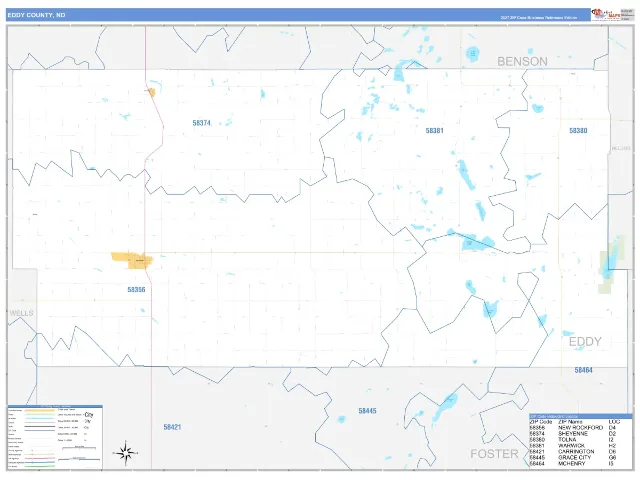Viewport: 640px width, 480px height.
Task: Click the blue title bar of the legend box
Action: [55, 407]
